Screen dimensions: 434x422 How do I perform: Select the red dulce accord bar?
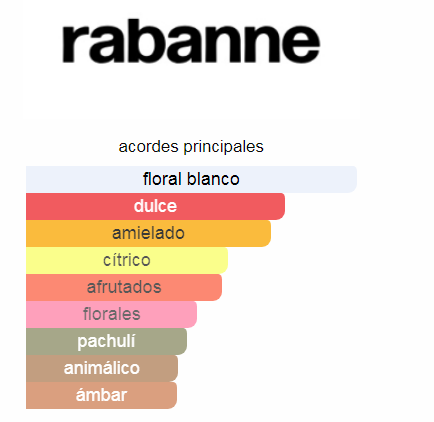point(155,206)
